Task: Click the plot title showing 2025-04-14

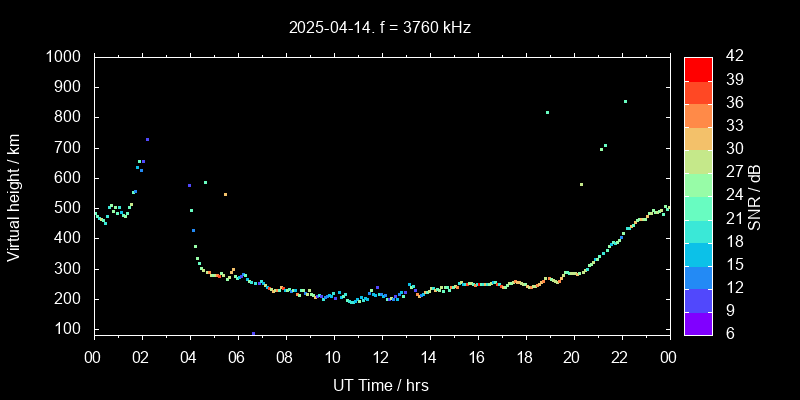Action: 380,28
